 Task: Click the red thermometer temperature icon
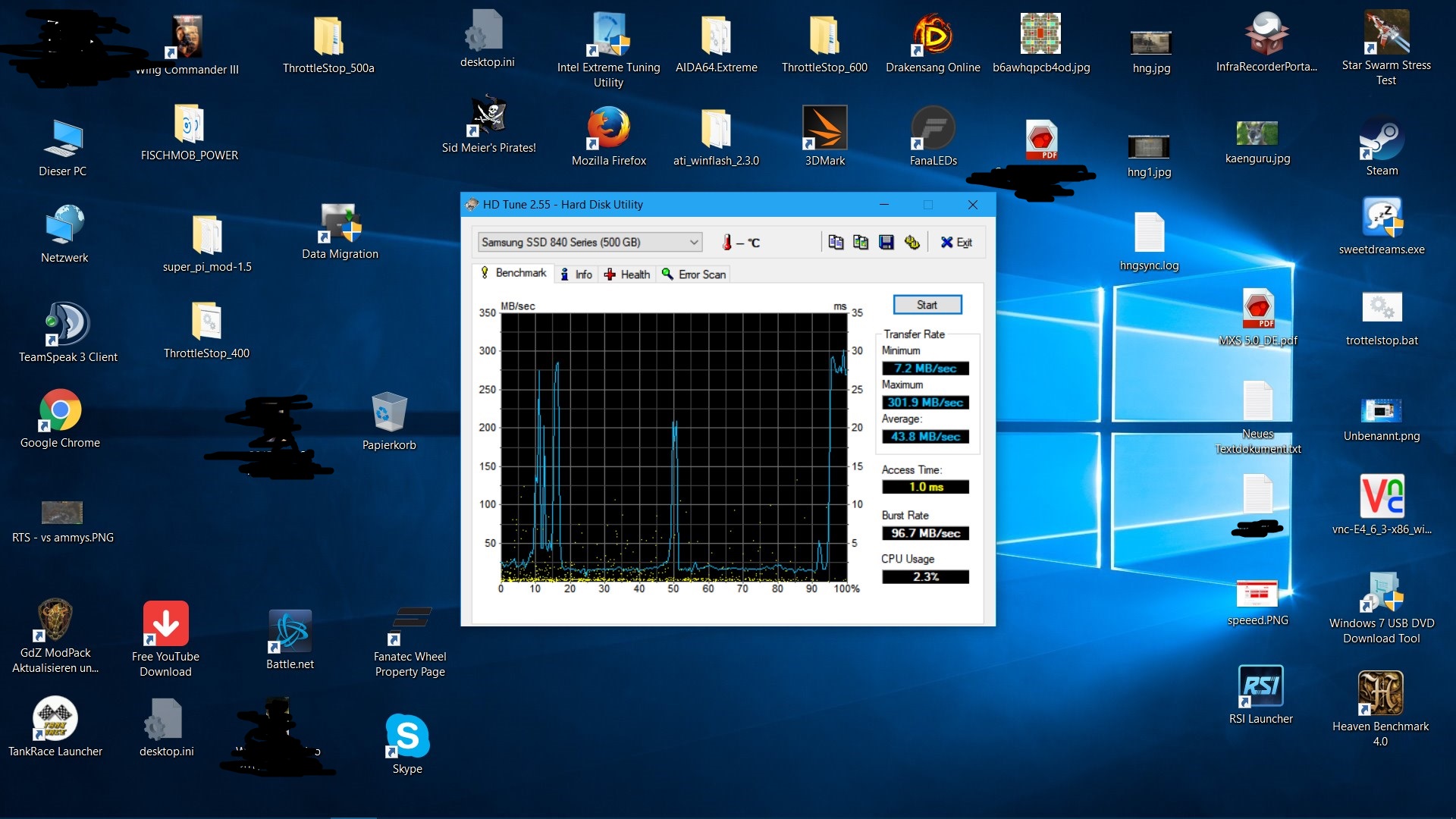click(x=726, y=242)
